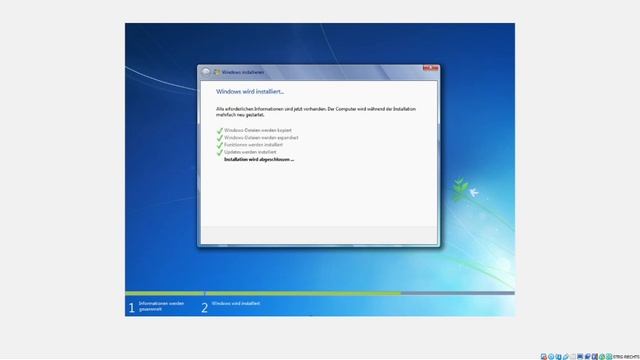The width and height of the screenshot is (640, 360).
Task: Click the 'Funktionen werden installiert' step
Action: tap(253, 145)
